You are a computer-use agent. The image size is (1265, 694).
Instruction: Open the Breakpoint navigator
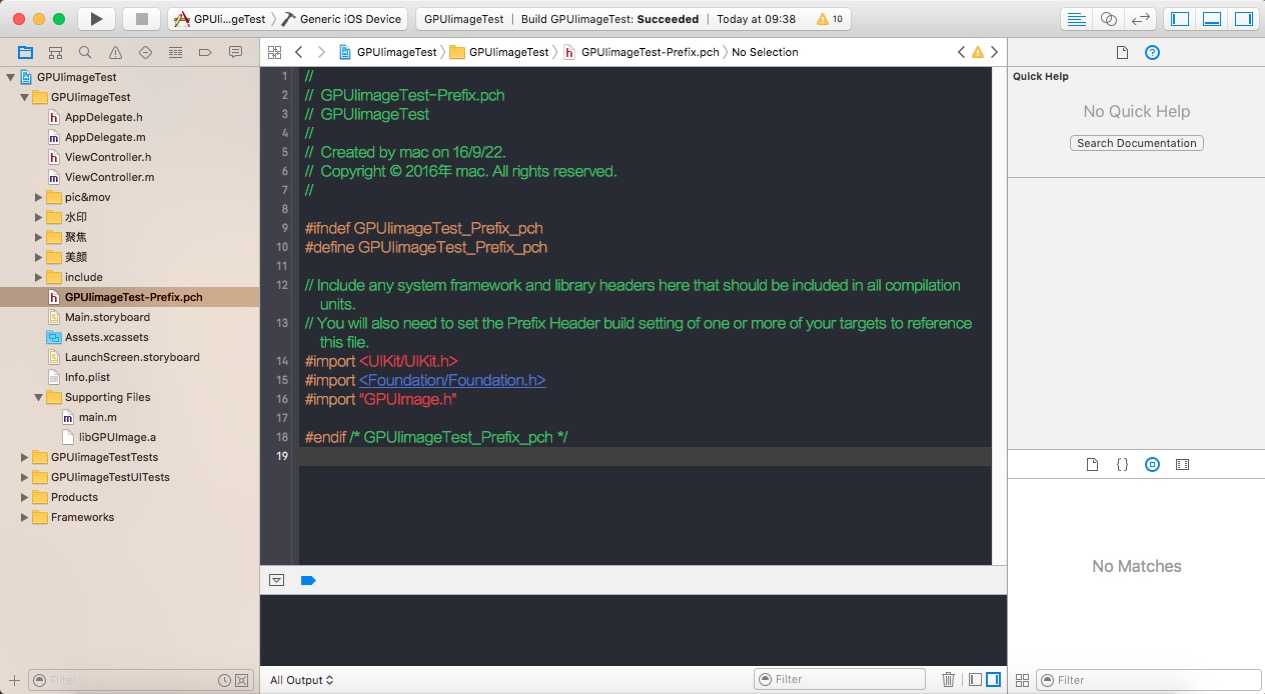point(205,52)
